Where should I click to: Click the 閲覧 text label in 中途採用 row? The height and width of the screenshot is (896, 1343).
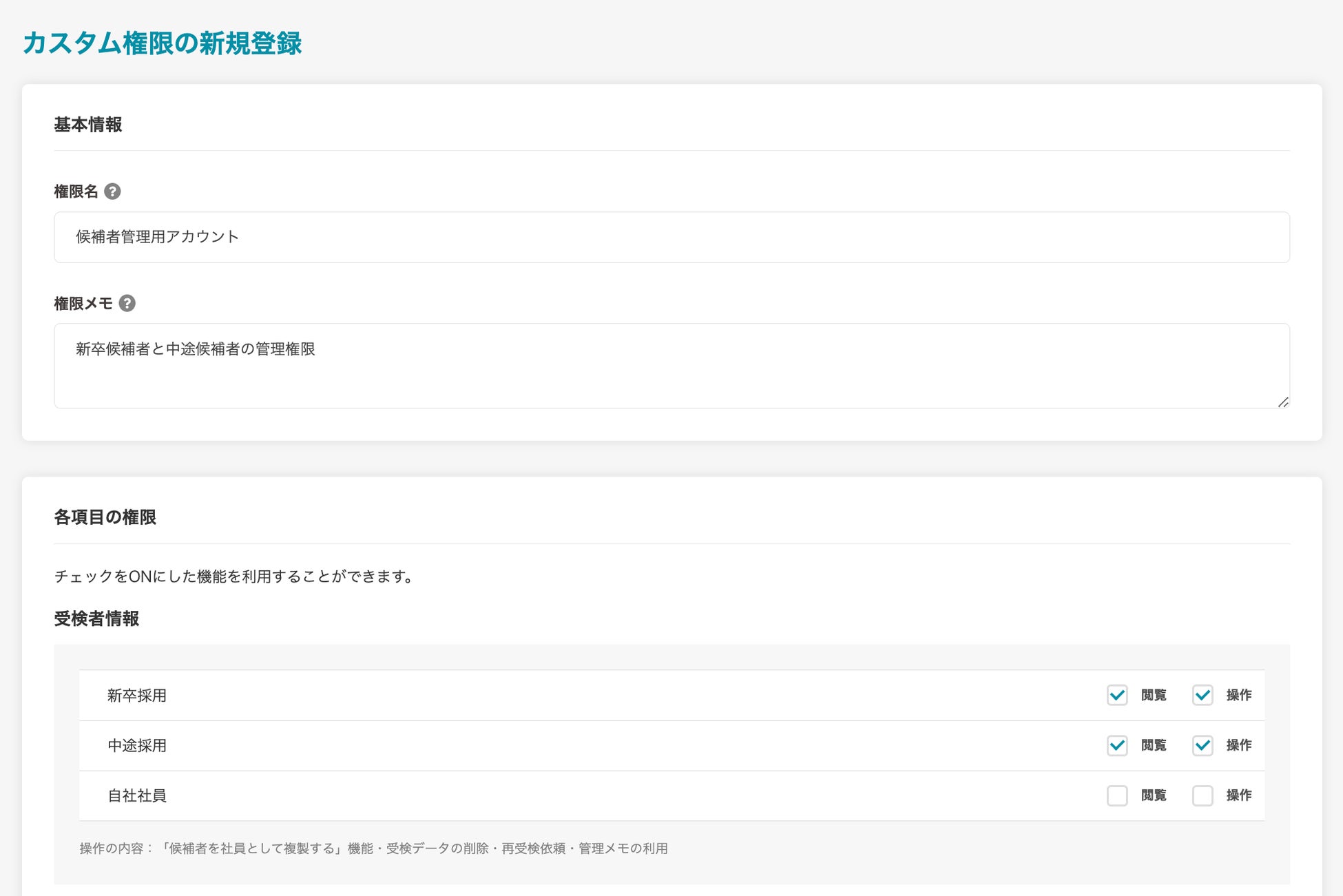(1154, 745)
